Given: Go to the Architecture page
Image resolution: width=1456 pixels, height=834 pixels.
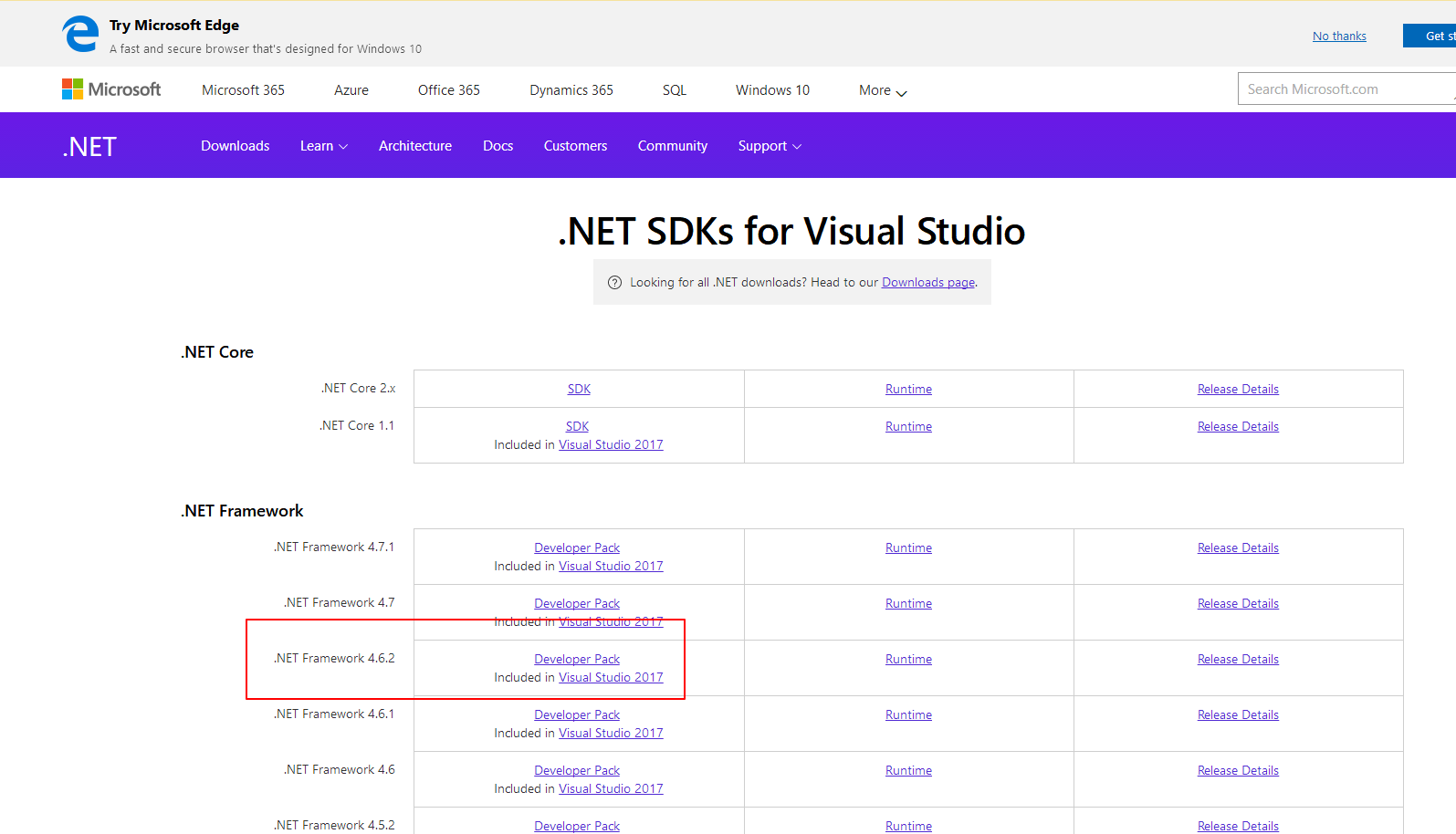Looking at the screenshot, I should click(x=414, y=146).
